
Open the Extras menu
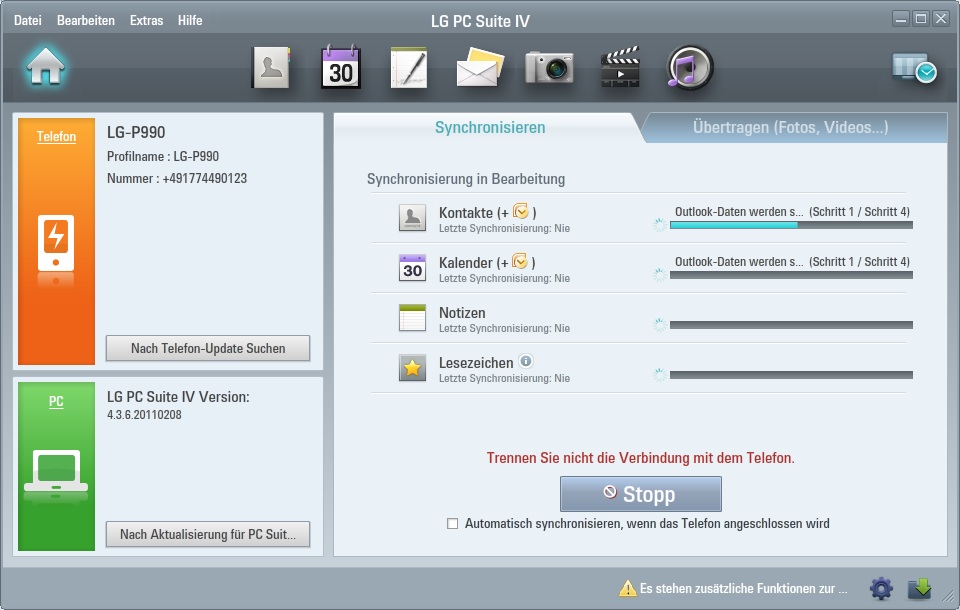tap(146, 20)
